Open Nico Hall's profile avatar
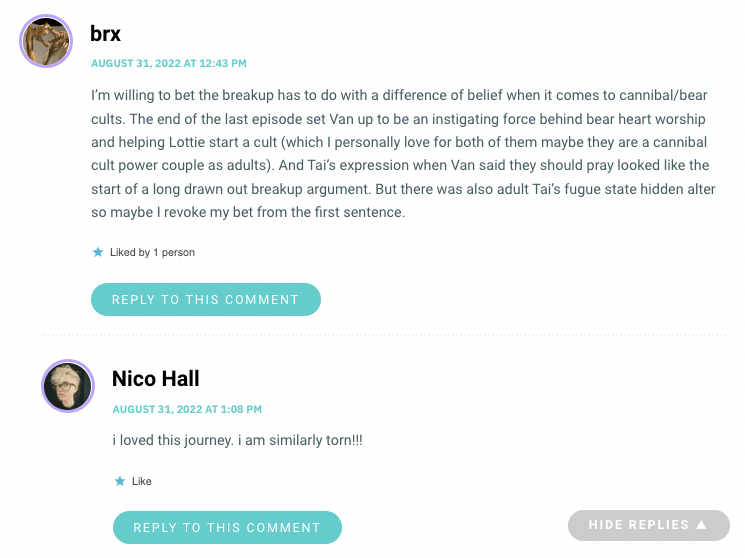Image resolution: width=745 pixels, height=558 pixels. click(x=68, y=386)
